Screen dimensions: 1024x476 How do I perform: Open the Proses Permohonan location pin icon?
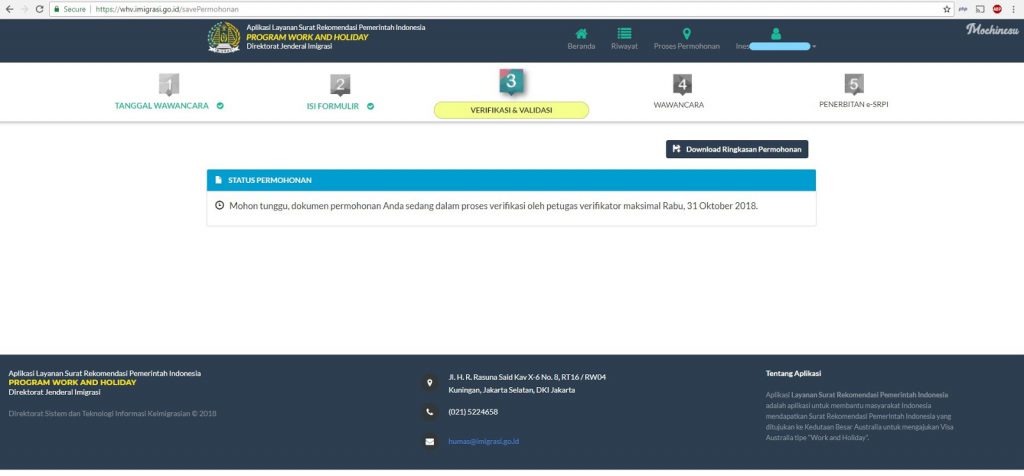point(686,33)
